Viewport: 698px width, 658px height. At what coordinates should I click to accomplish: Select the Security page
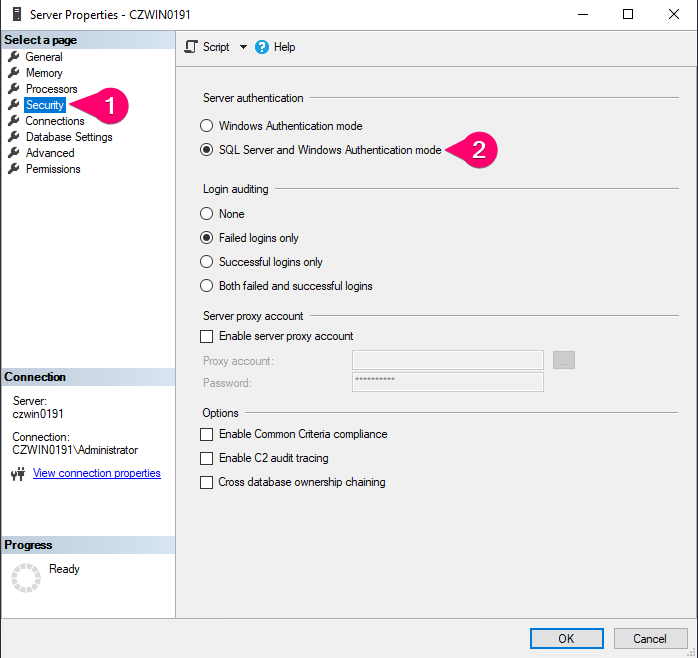click(45, 105)
